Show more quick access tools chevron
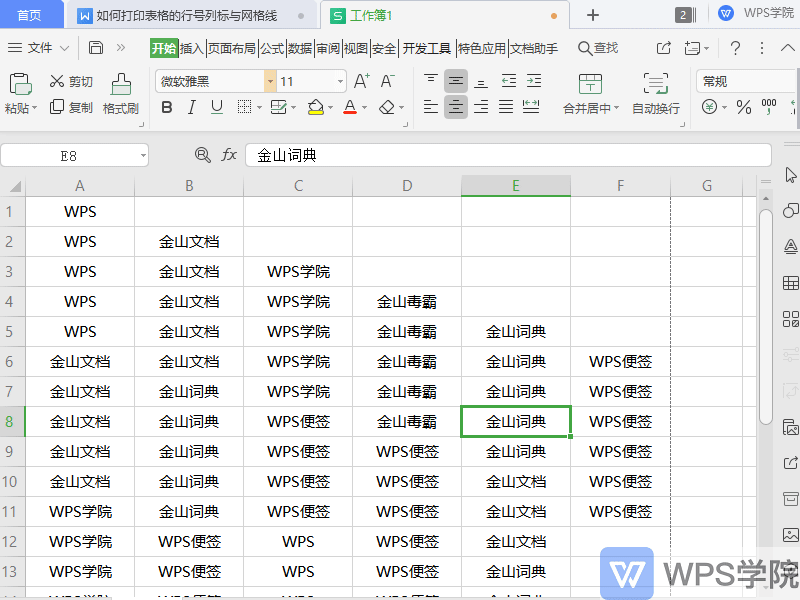This screenshot has height=600, width=800. click(120, 47)
